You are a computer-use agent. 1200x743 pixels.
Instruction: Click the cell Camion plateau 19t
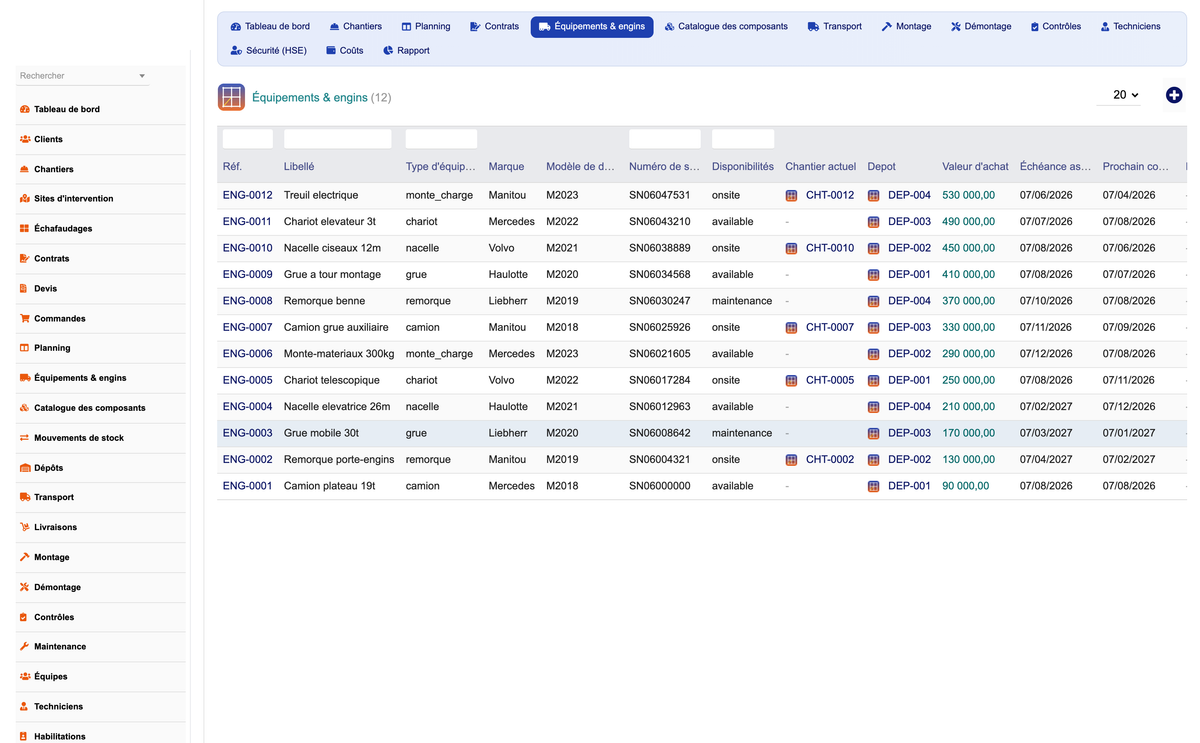329,486
